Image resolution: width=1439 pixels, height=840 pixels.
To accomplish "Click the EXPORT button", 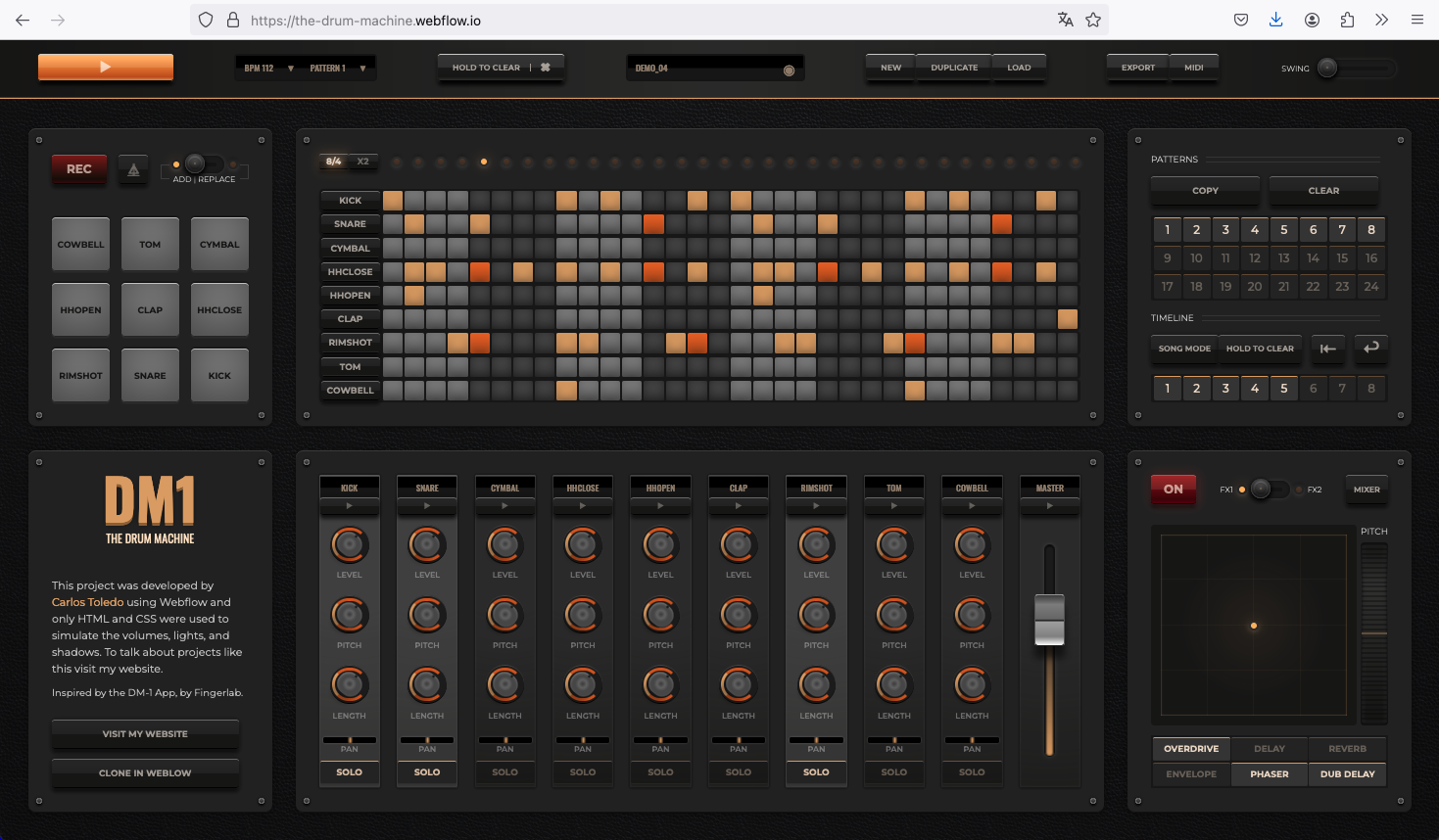I will [x=1138, y=68].
